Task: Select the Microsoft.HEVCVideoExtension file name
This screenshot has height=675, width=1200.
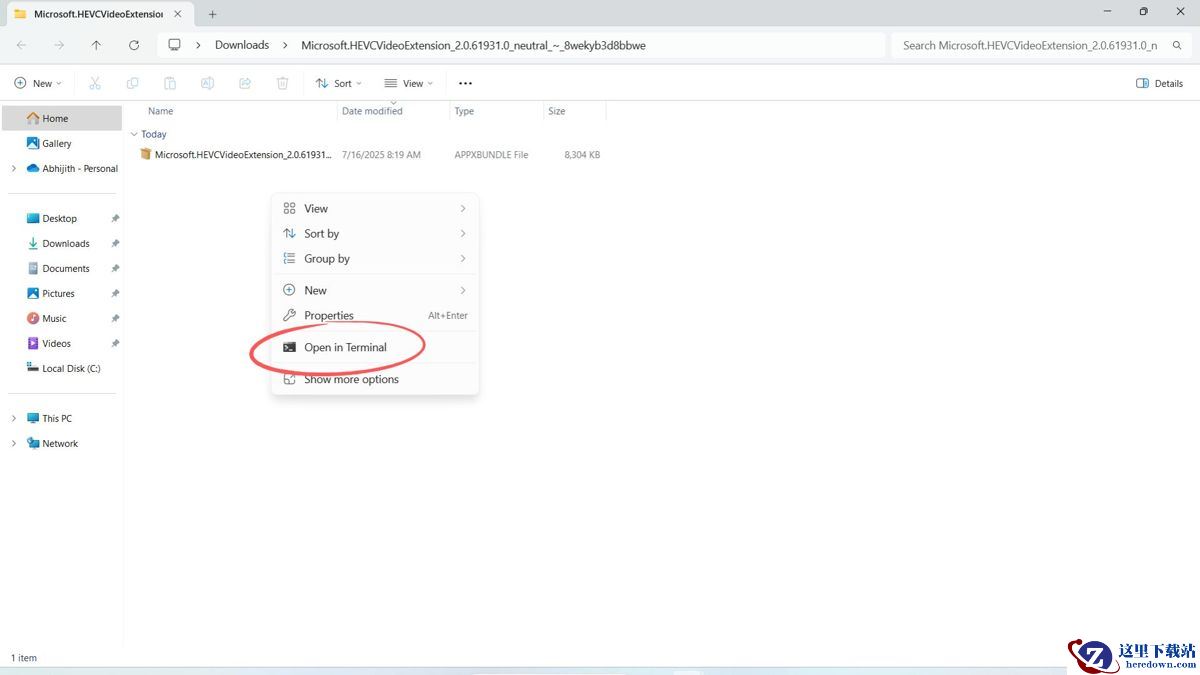Action: [x=243, y=155]
